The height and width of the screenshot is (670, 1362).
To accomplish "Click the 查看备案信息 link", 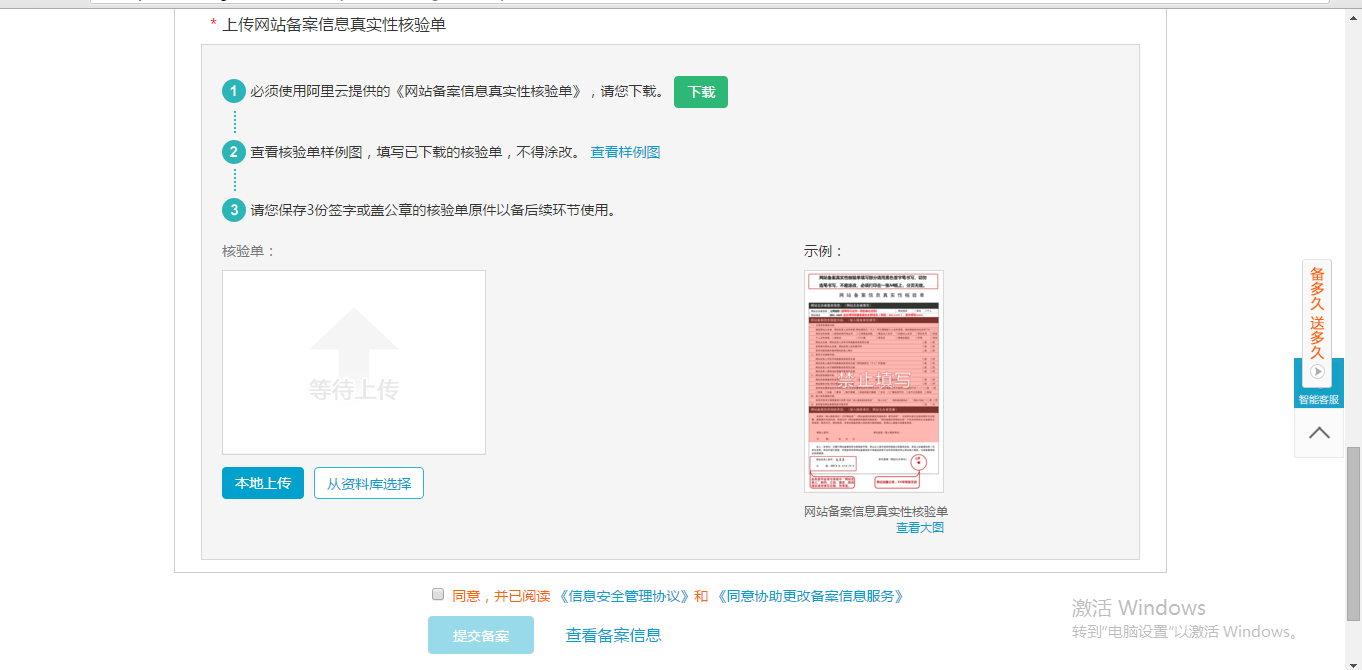I will pyautogui.click(x=613, y=635).
